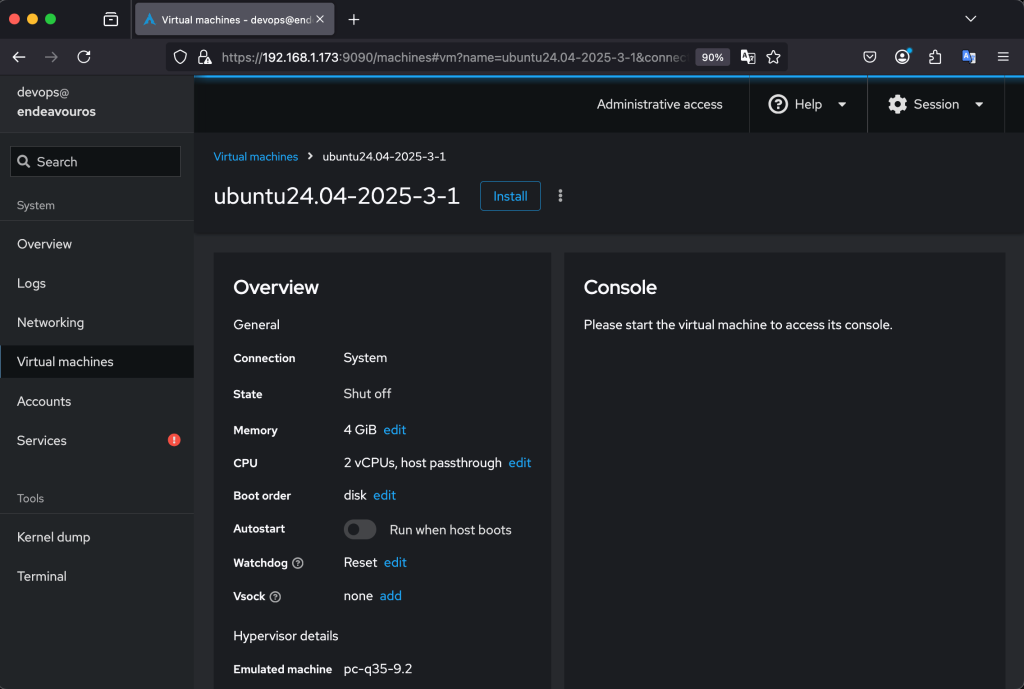This screenshot has height=689, width=1024.
Task: Open the Session dropdown menu
Action: pos(936,104)
